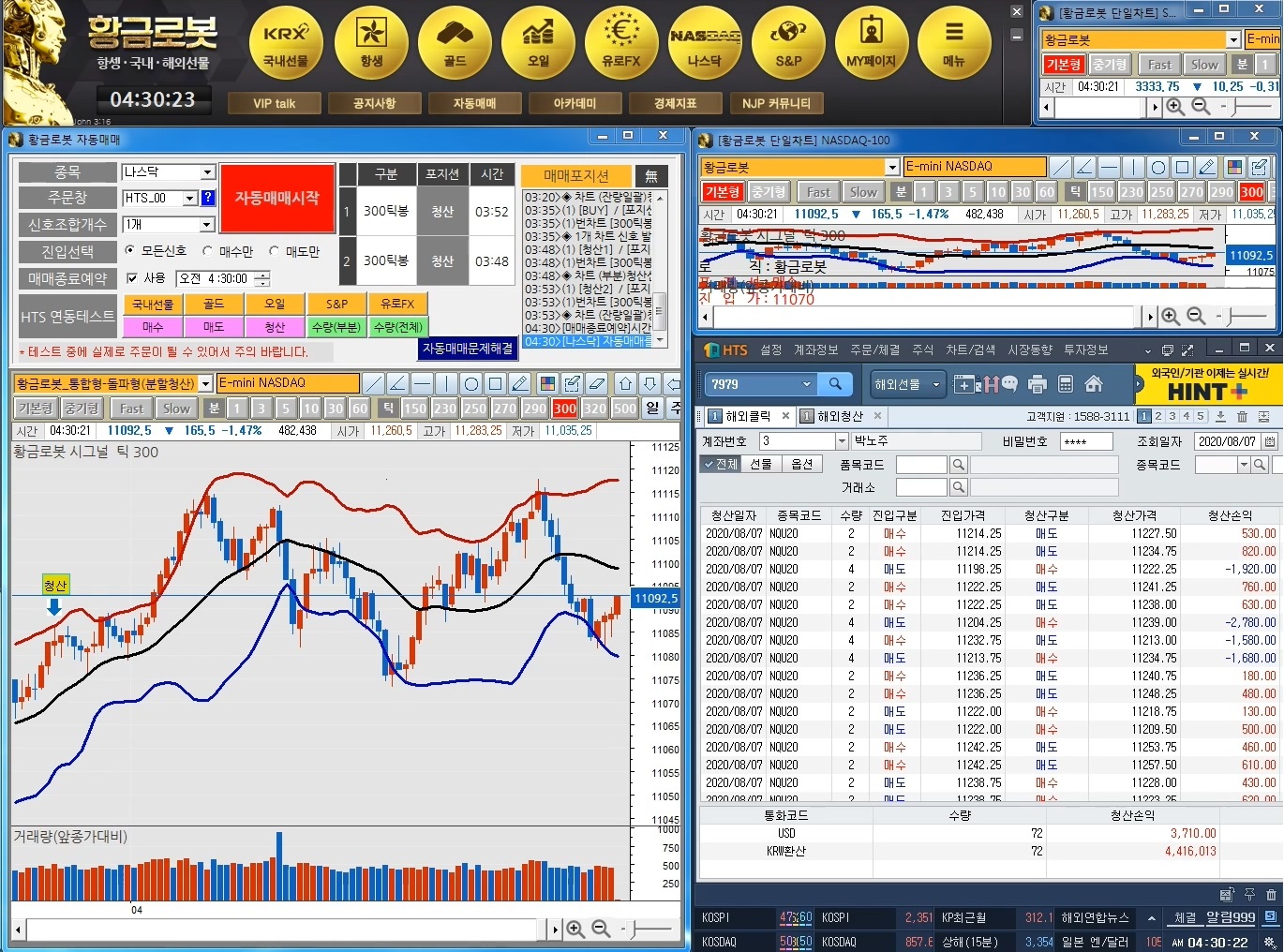Expand 7979 screen number dropdown
This screenshot has width=1284, height=952.
coord(807,384)
